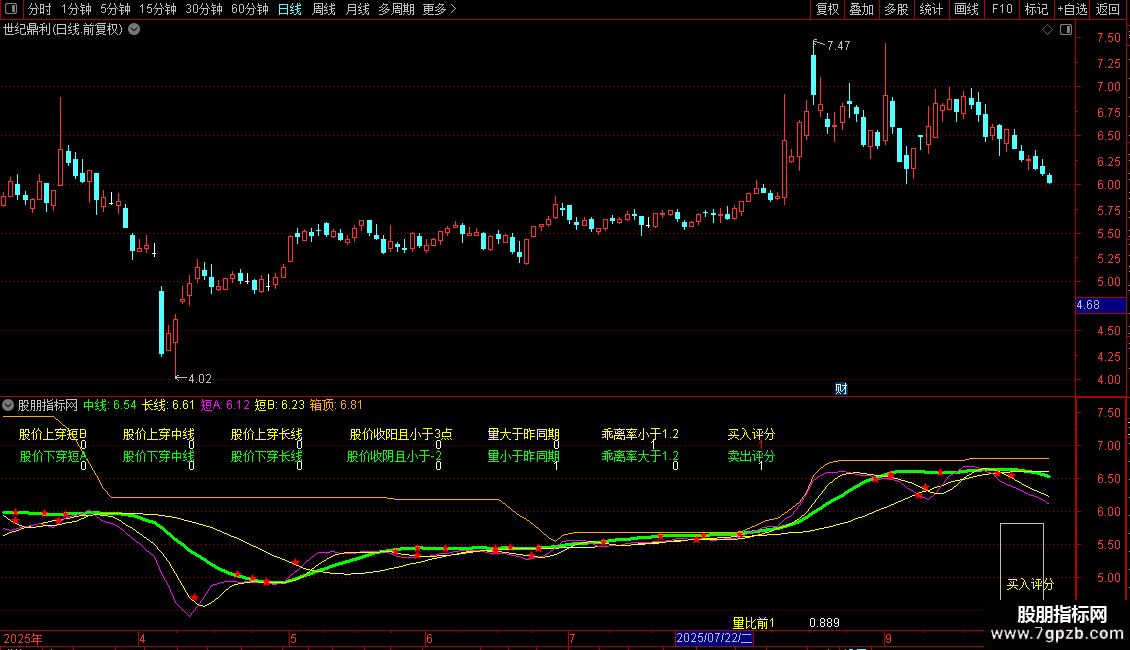
Task: Click the 财 financial marker icon
Action: click(x=841, y=389)
